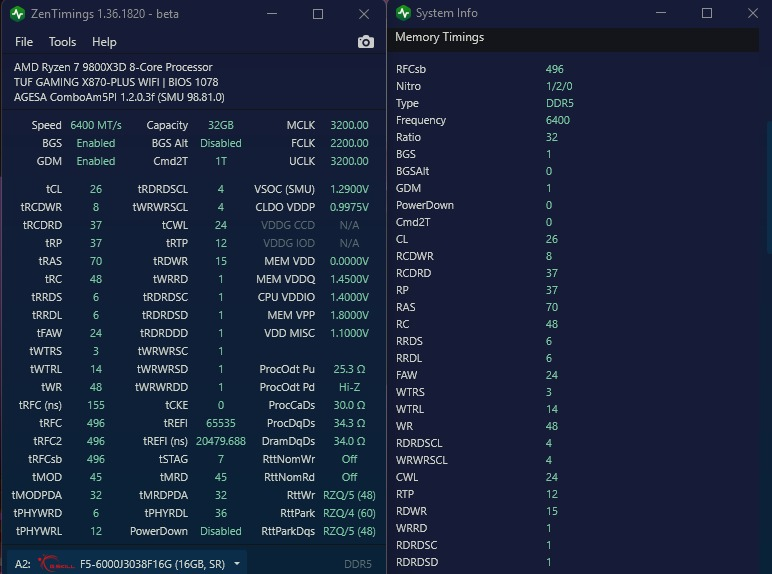
Task: Click the tREFI value 65535
Action: (x=221, y=423)
